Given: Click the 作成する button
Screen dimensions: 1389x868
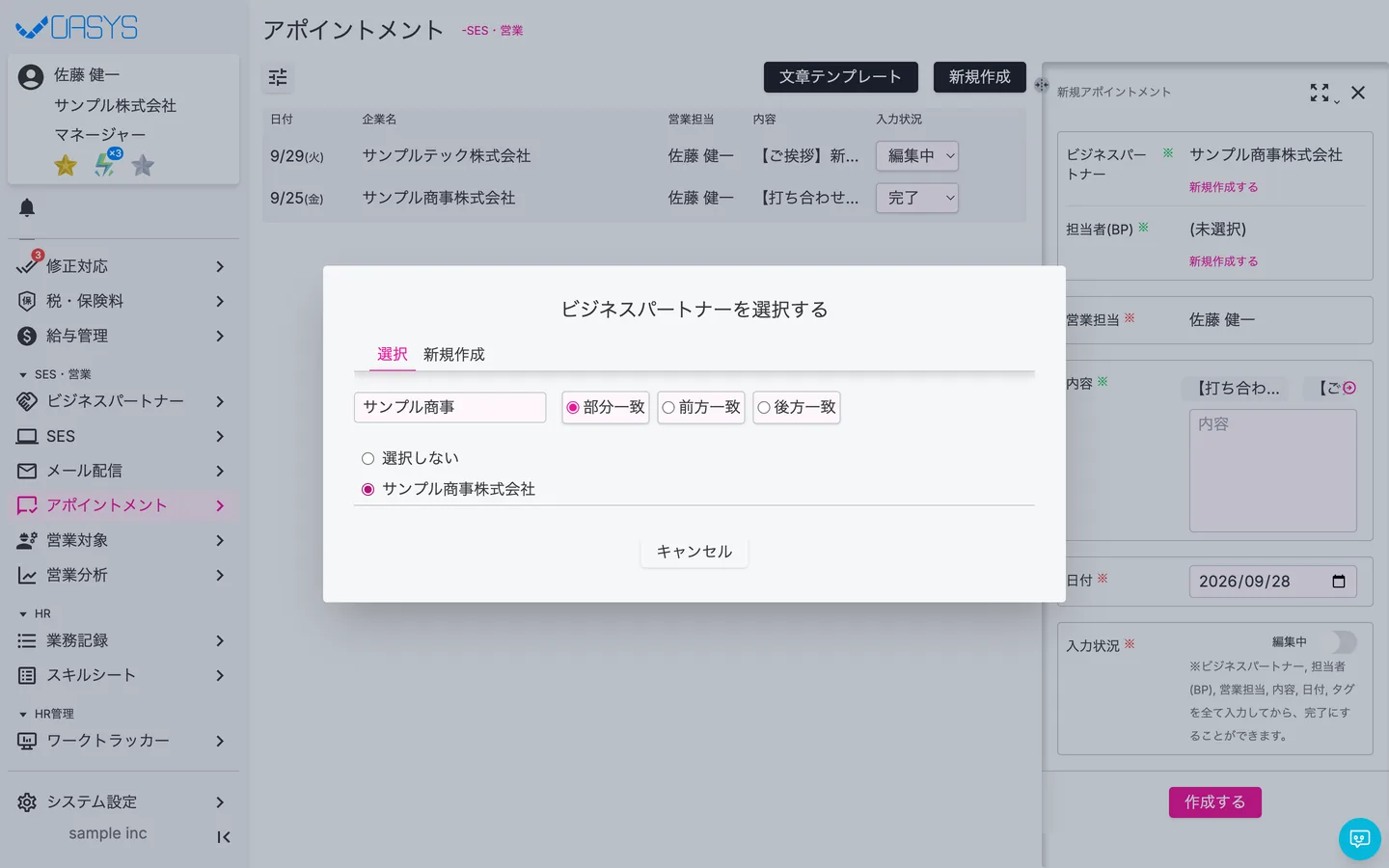Looking at the screenshot, I should (1215, 802).
